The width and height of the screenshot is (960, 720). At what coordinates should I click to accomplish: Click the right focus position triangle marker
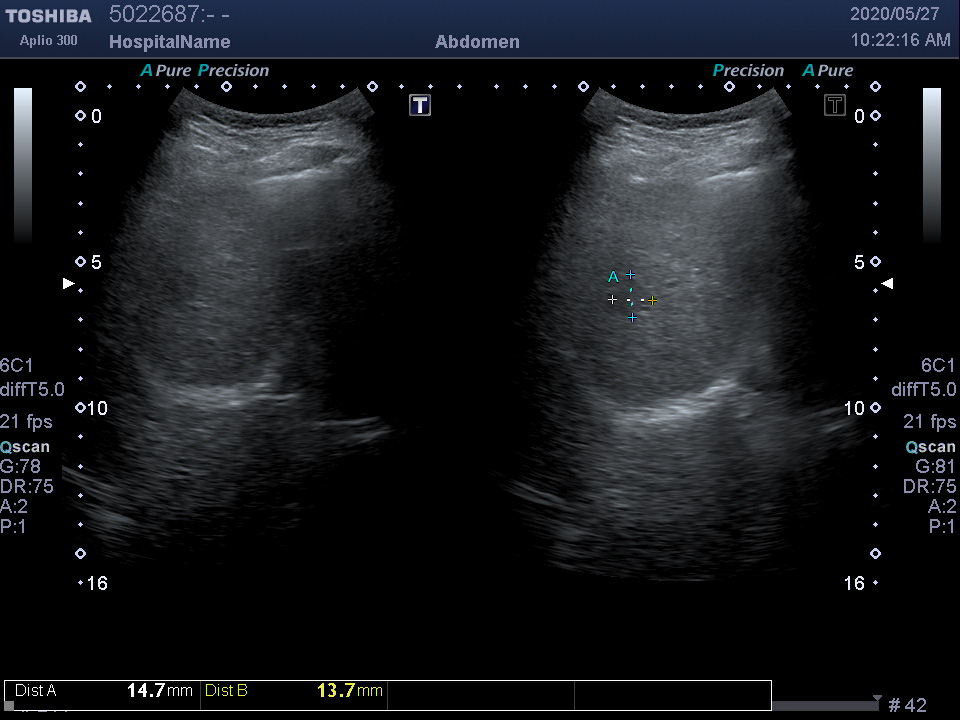(887, 284)
